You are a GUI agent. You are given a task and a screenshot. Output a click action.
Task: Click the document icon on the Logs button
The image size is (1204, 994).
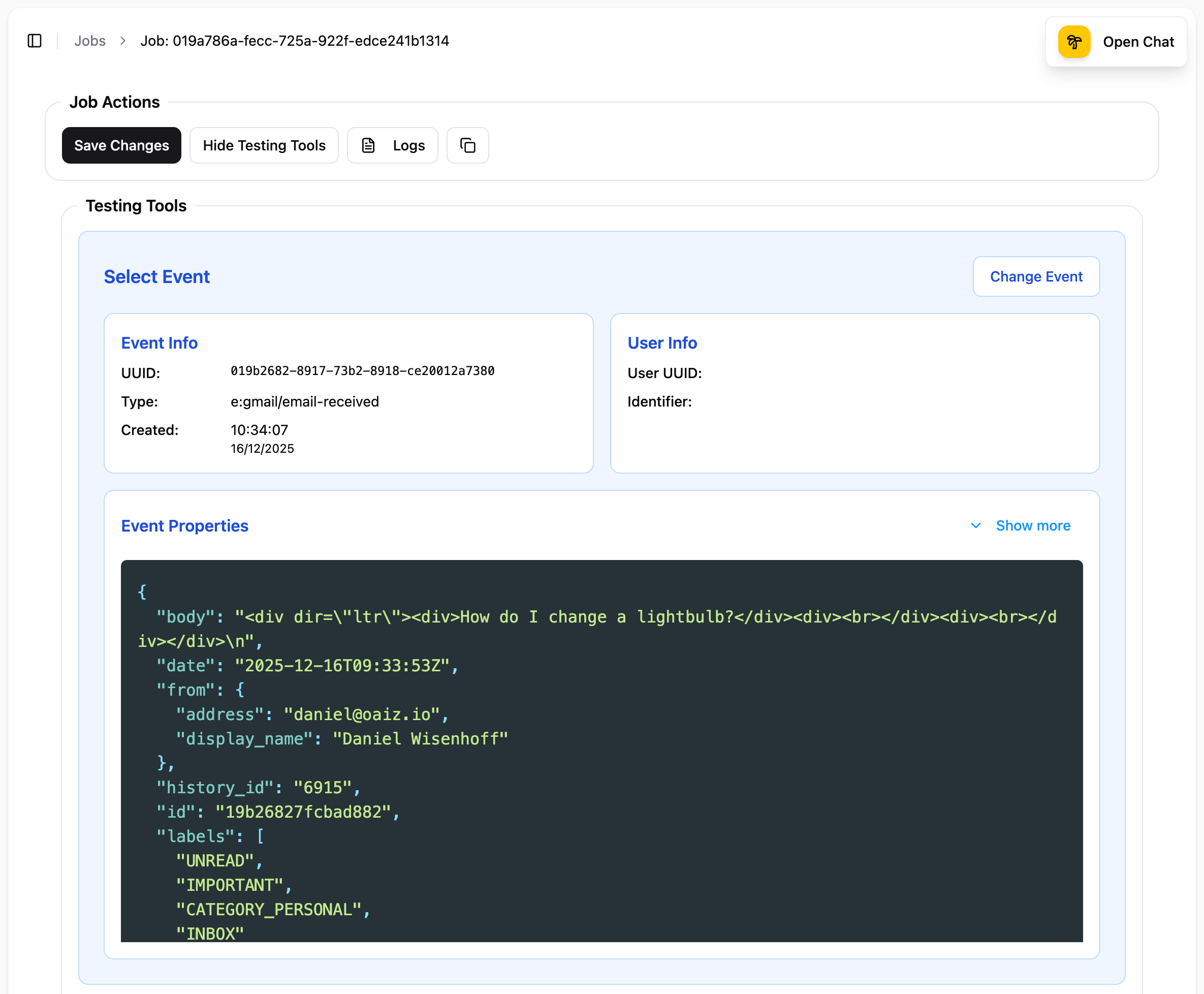coord(368,145)
